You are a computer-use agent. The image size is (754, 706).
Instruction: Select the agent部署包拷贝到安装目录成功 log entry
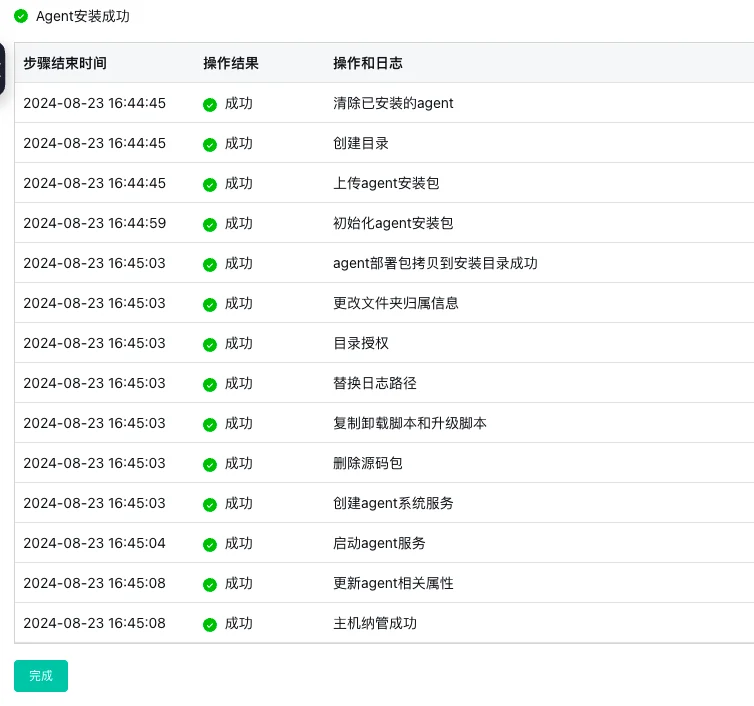pyautogui.click(x=435, y=263)
